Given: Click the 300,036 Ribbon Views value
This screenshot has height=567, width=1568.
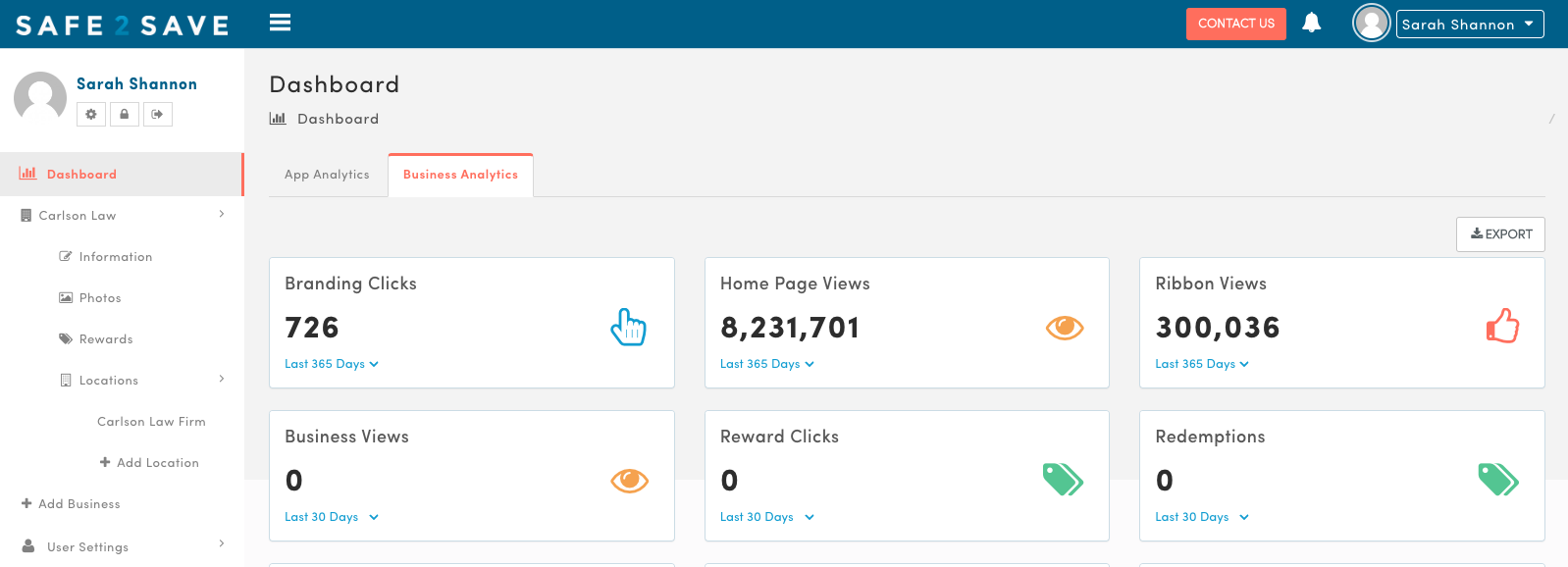Looking at the screenshot, I should [1218, 328].
